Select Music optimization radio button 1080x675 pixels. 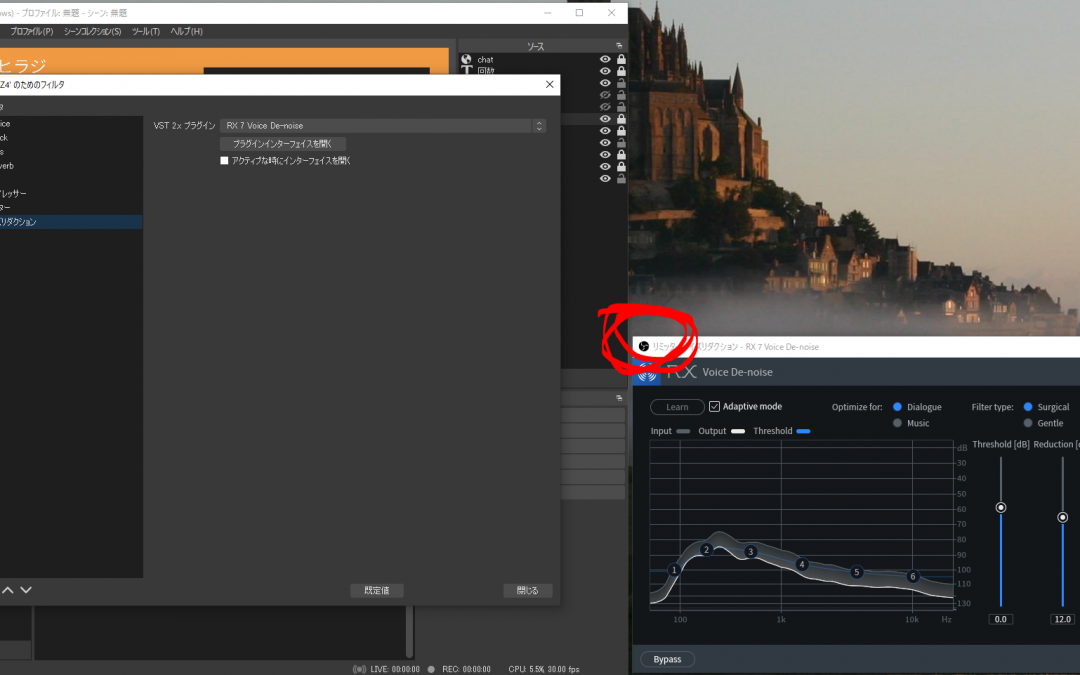tap(897, 423)
